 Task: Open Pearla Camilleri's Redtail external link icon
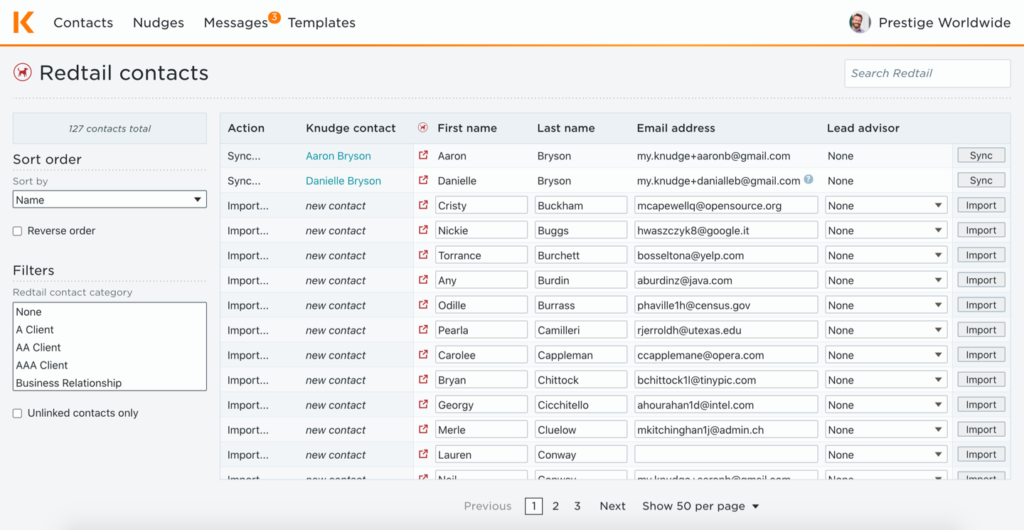click(x=423, y=330)
